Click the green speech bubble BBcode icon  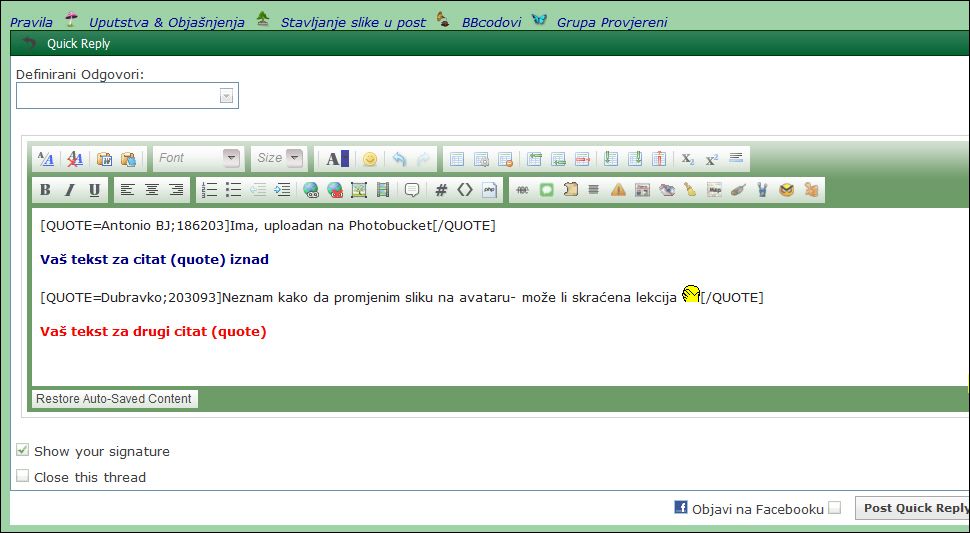pyautogui.click(x=546, y=190)
